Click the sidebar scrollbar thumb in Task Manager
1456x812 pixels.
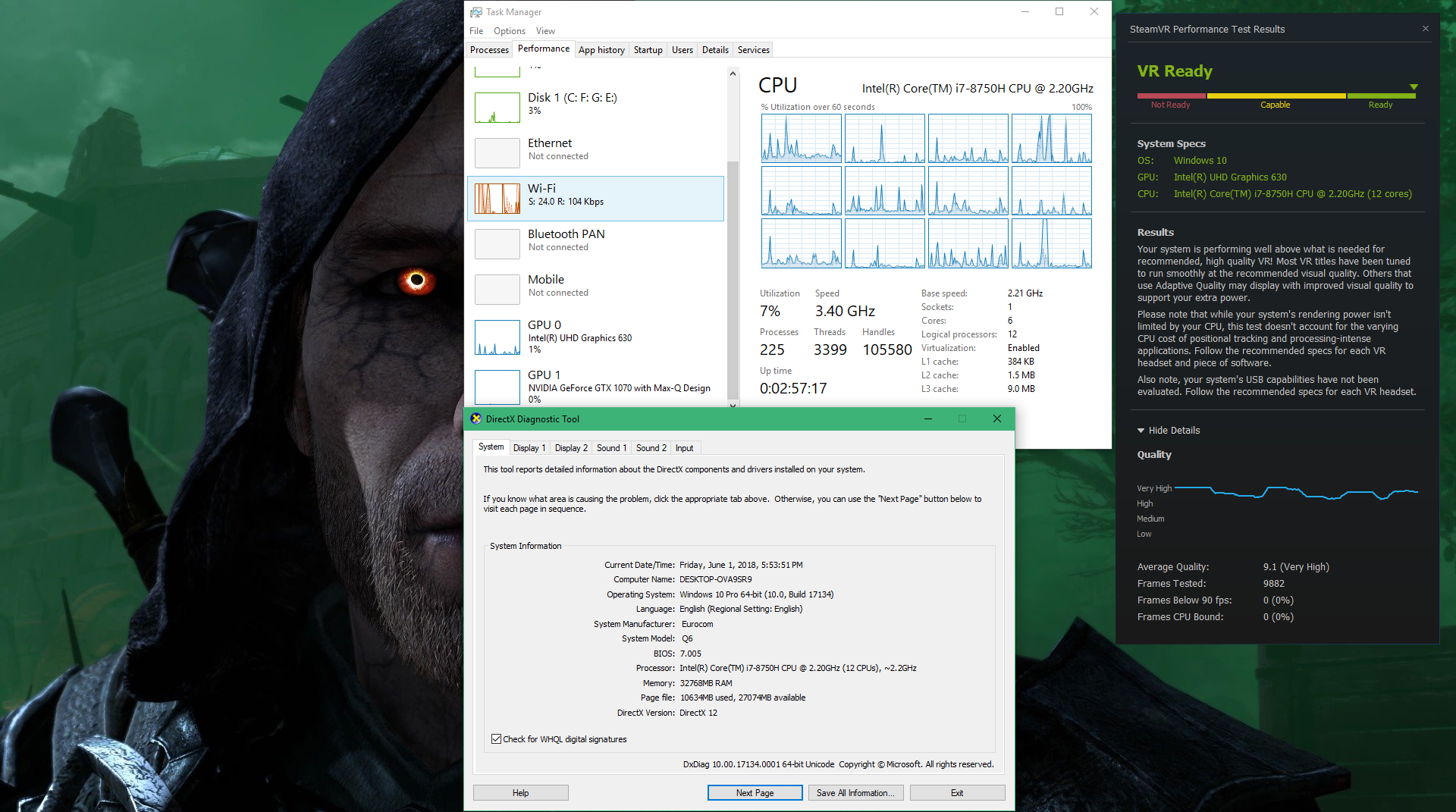[733, 279]
